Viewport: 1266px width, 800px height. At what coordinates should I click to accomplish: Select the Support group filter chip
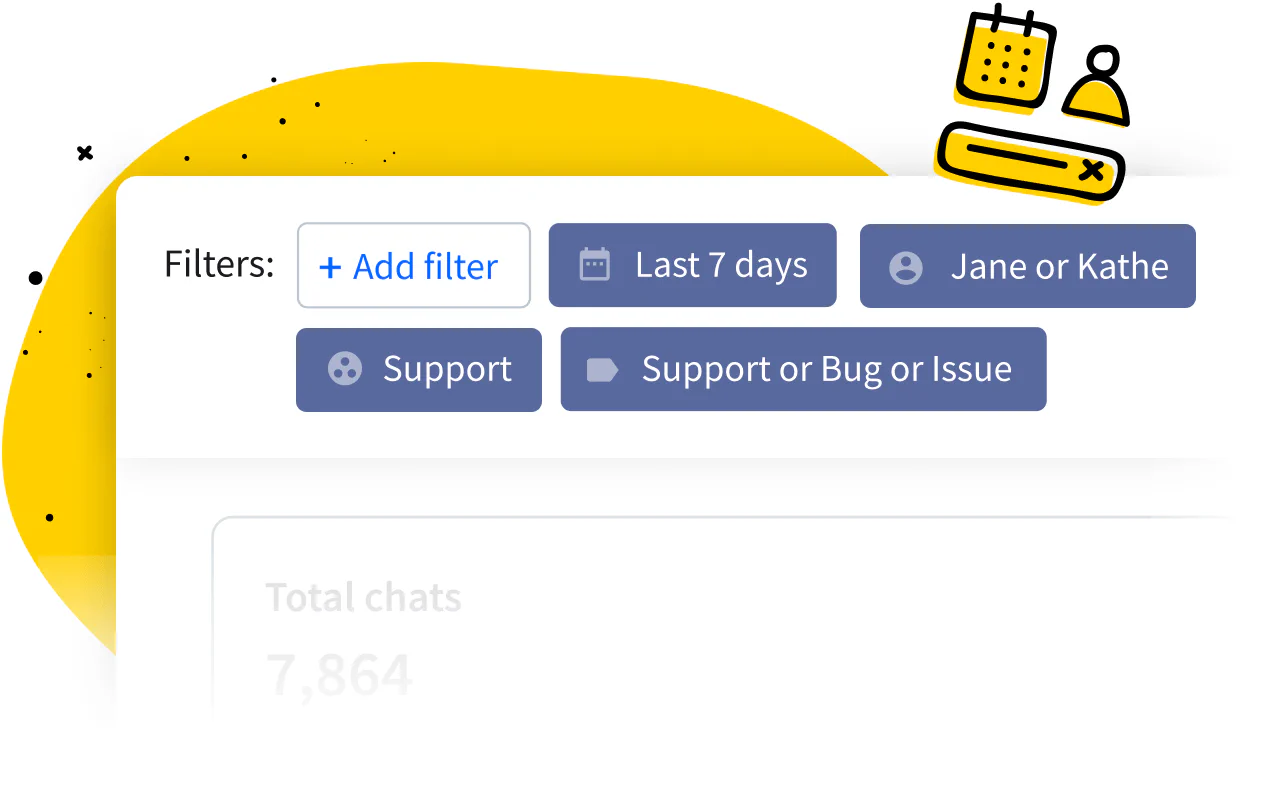[x=418, y=369]
